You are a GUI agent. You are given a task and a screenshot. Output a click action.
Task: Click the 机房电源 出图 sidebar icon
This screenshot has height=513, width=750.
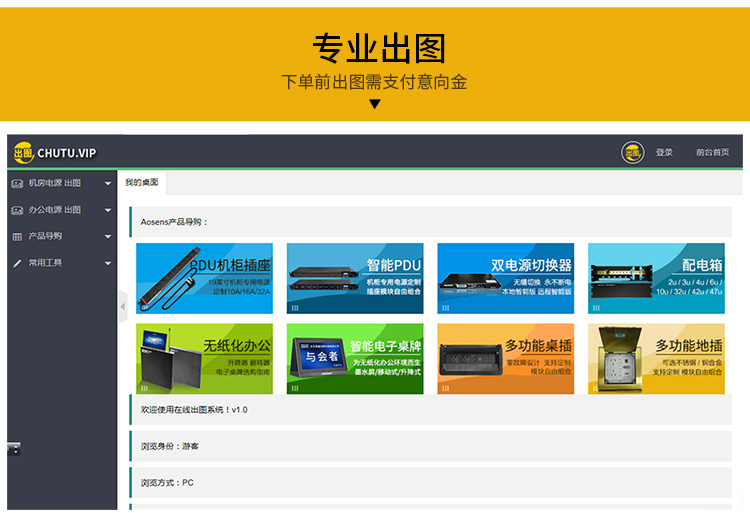pyautogui.click(x=17, y=184)
